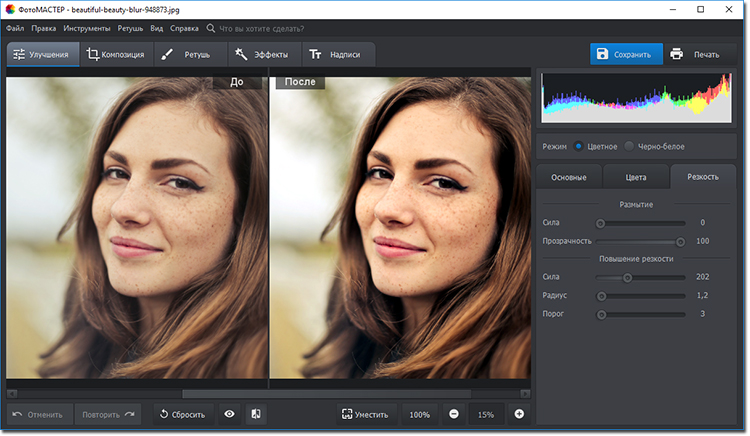The image size is (750, 436).
Task: Click the zoom in plus icon
Action: [x=519, y=414]
